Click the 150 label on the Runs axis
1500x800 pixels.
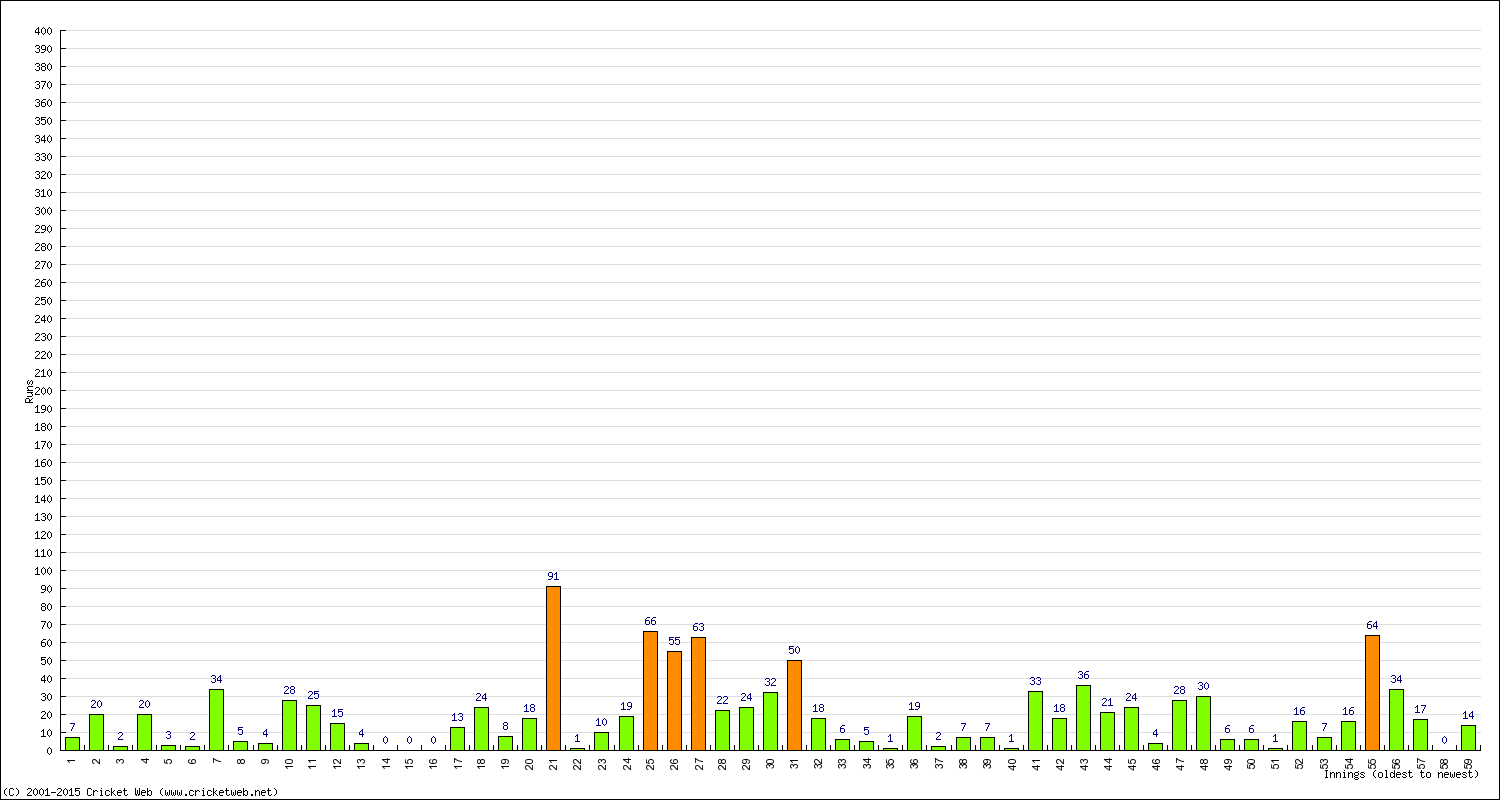[43, 481]
